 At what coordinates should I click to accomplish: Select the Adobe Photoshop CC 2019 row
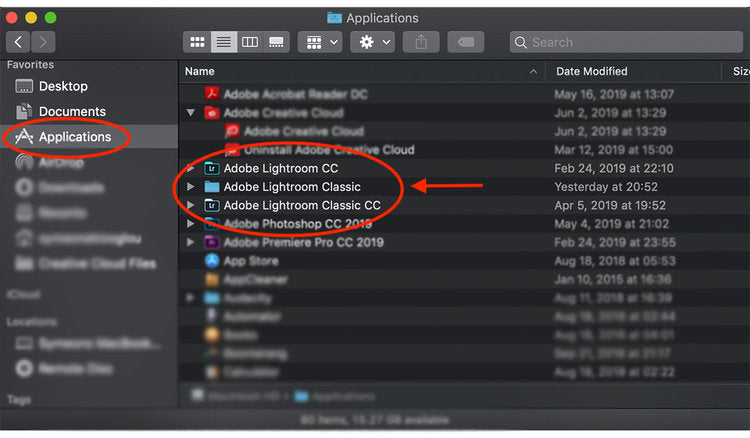464,224
